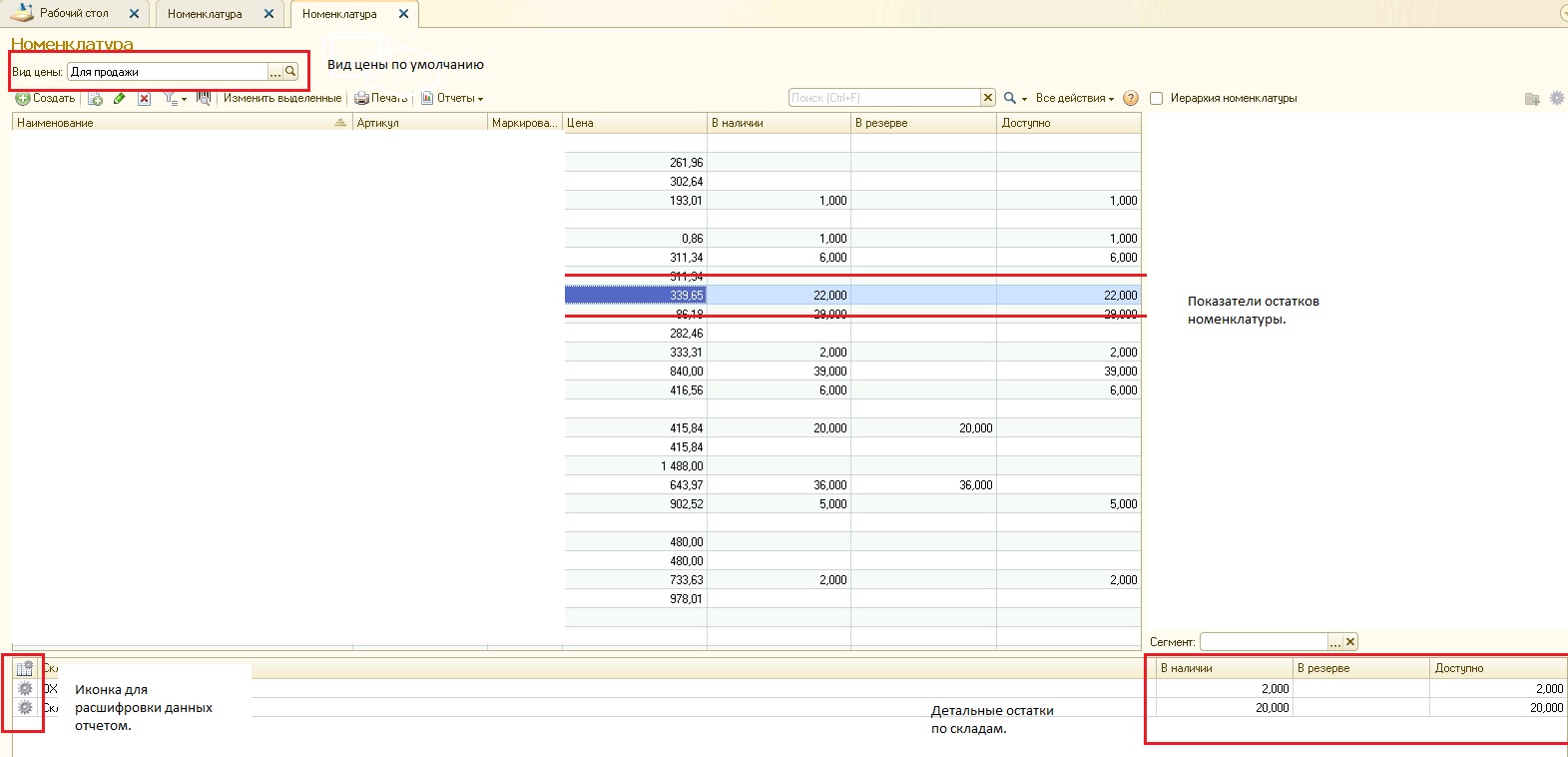The height and width of the screenshot is (757, 1568).
Task: Close the first Номенклатура tab
Action: pyautogui.click(x=268, y=14)
